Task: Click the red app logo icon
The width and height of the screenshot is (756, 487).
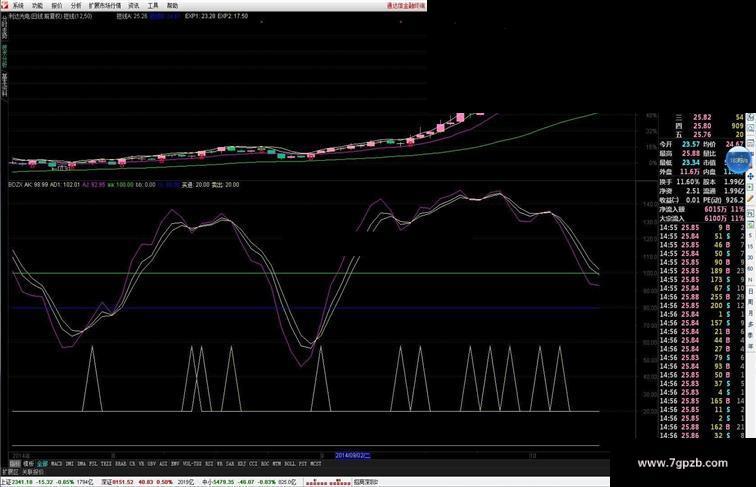Action: coord(4,5)
